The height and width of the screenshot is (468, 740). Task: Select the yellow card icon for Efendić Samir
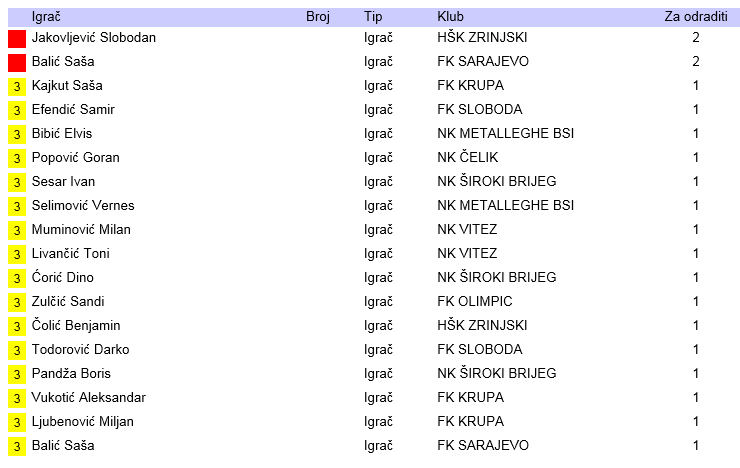point(16,110)
